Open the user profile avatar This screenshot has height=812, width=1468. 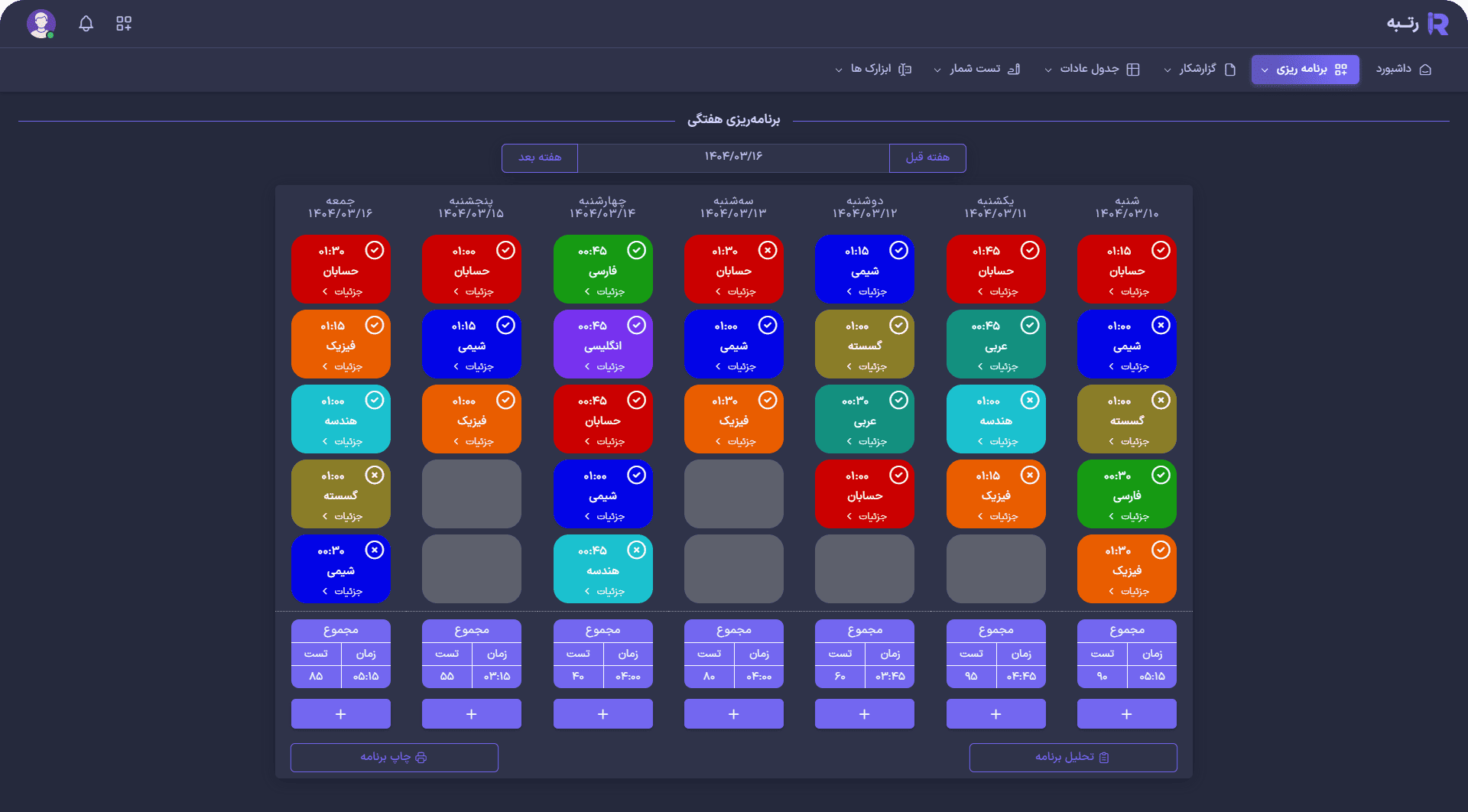(x=41, y=24)
